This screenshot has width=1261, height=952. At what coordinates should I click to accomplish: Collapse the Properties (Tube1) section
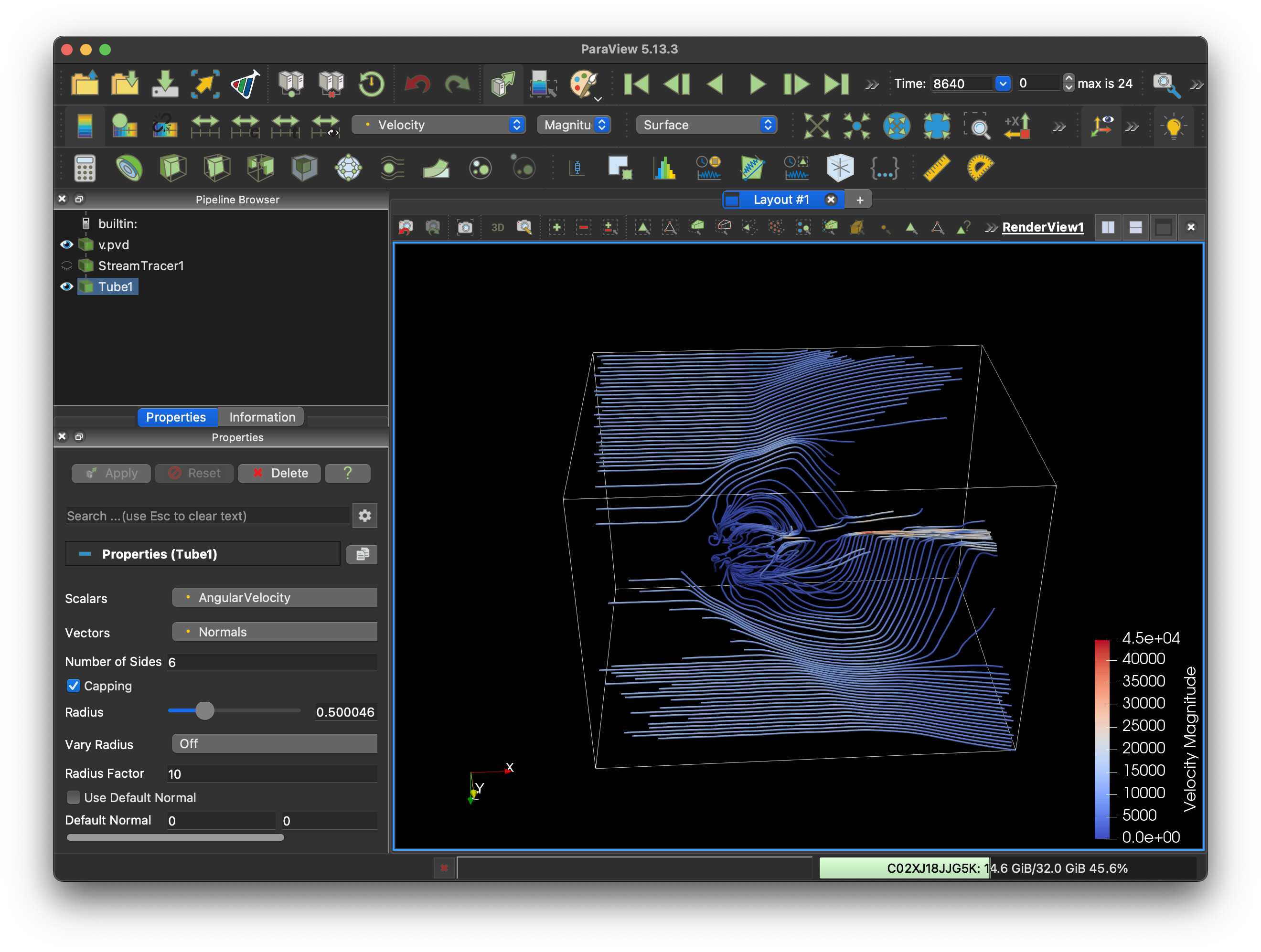click(x=203, y=554)
